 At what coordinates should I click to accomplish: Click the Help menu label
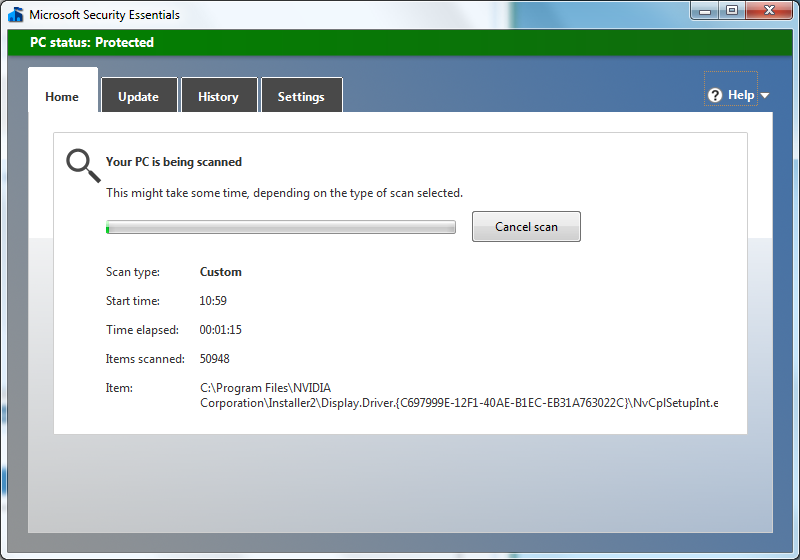click(x=741, y=95)
